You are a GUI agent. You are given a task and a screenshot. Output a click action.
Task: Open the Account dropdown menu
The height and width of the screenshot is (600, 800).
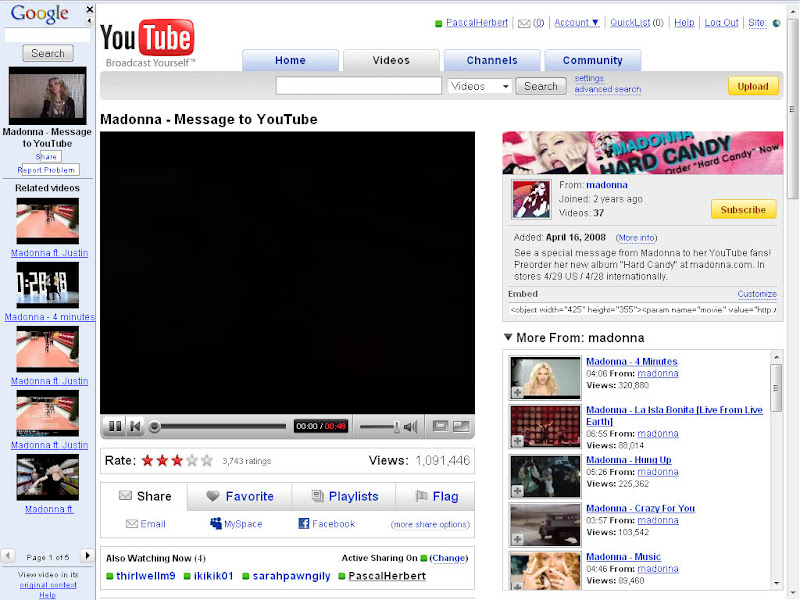click(577, 23)
